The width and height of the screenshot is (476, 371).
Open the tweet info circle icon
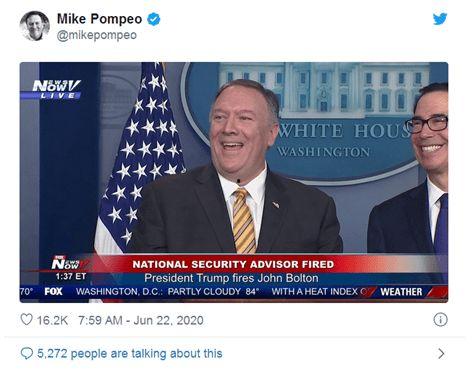coord(440,320)
